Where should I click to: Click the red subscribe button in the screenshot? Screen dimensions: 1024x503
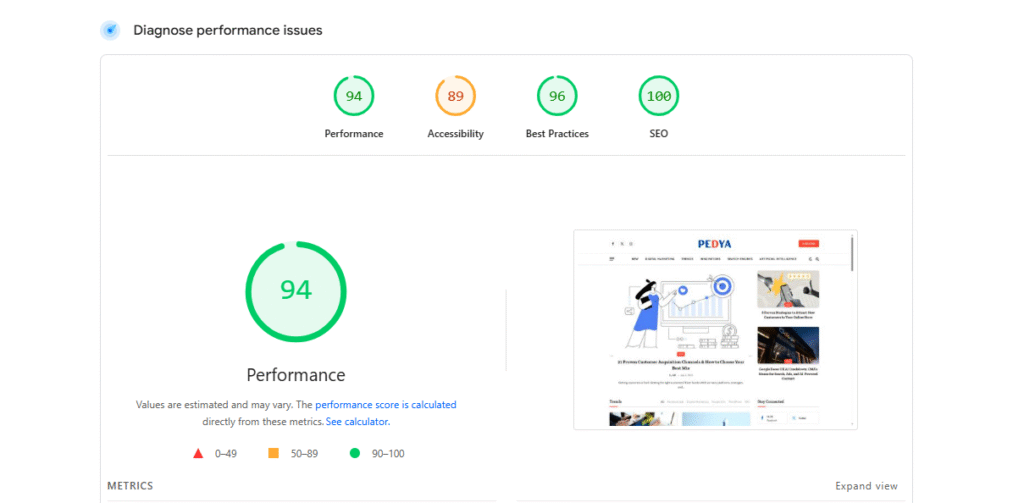[x=808, y=244]
